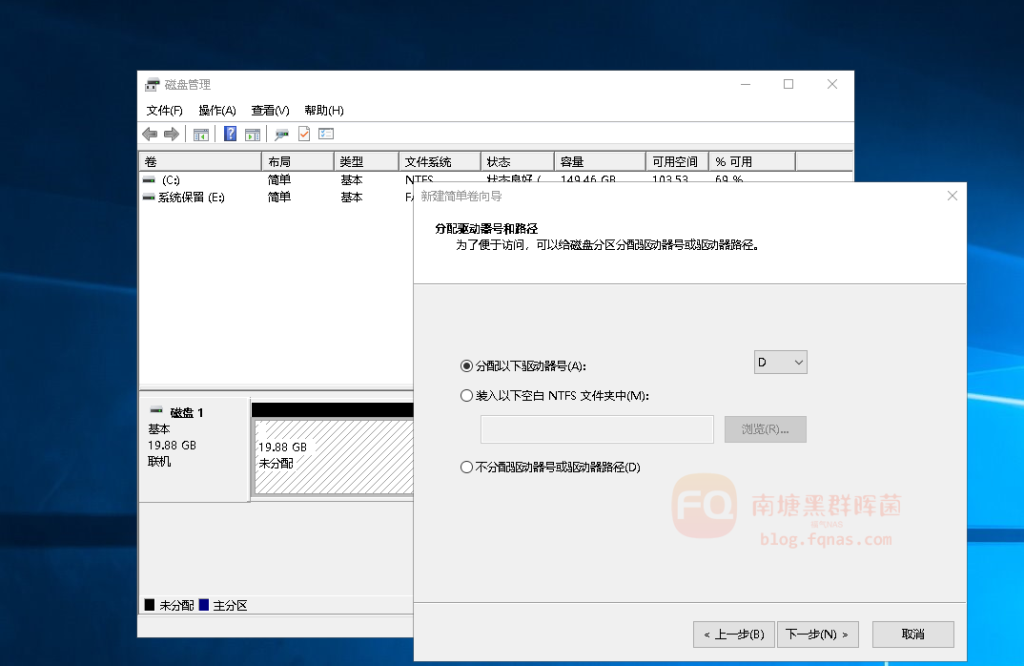The width and height of the screenshot is (1024, 666).
Task: Toggle the show/hide action pane icon
Action: pos(252,134)
